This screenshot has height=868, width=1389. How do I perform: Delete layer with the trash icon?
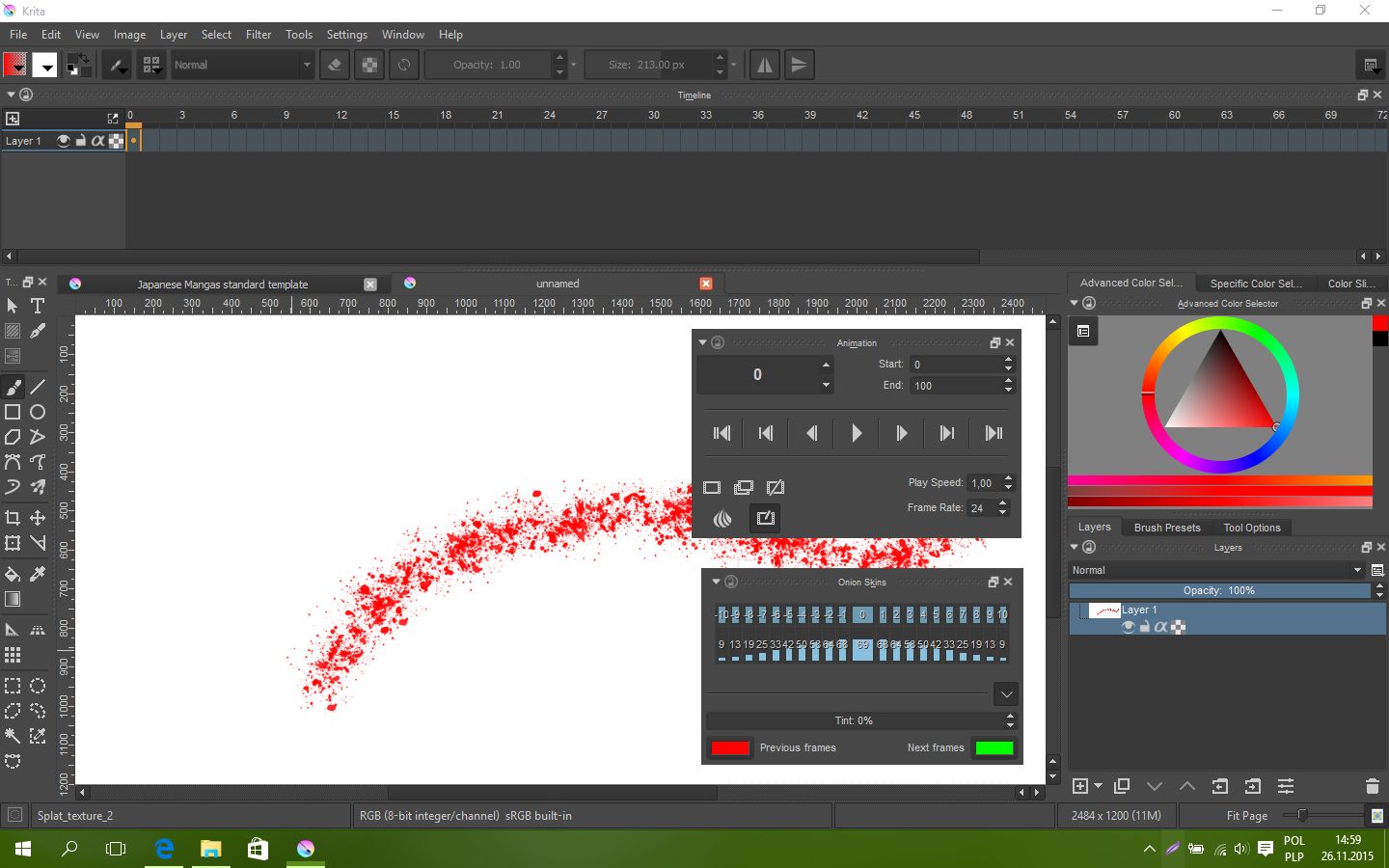tap(1372, 786)
